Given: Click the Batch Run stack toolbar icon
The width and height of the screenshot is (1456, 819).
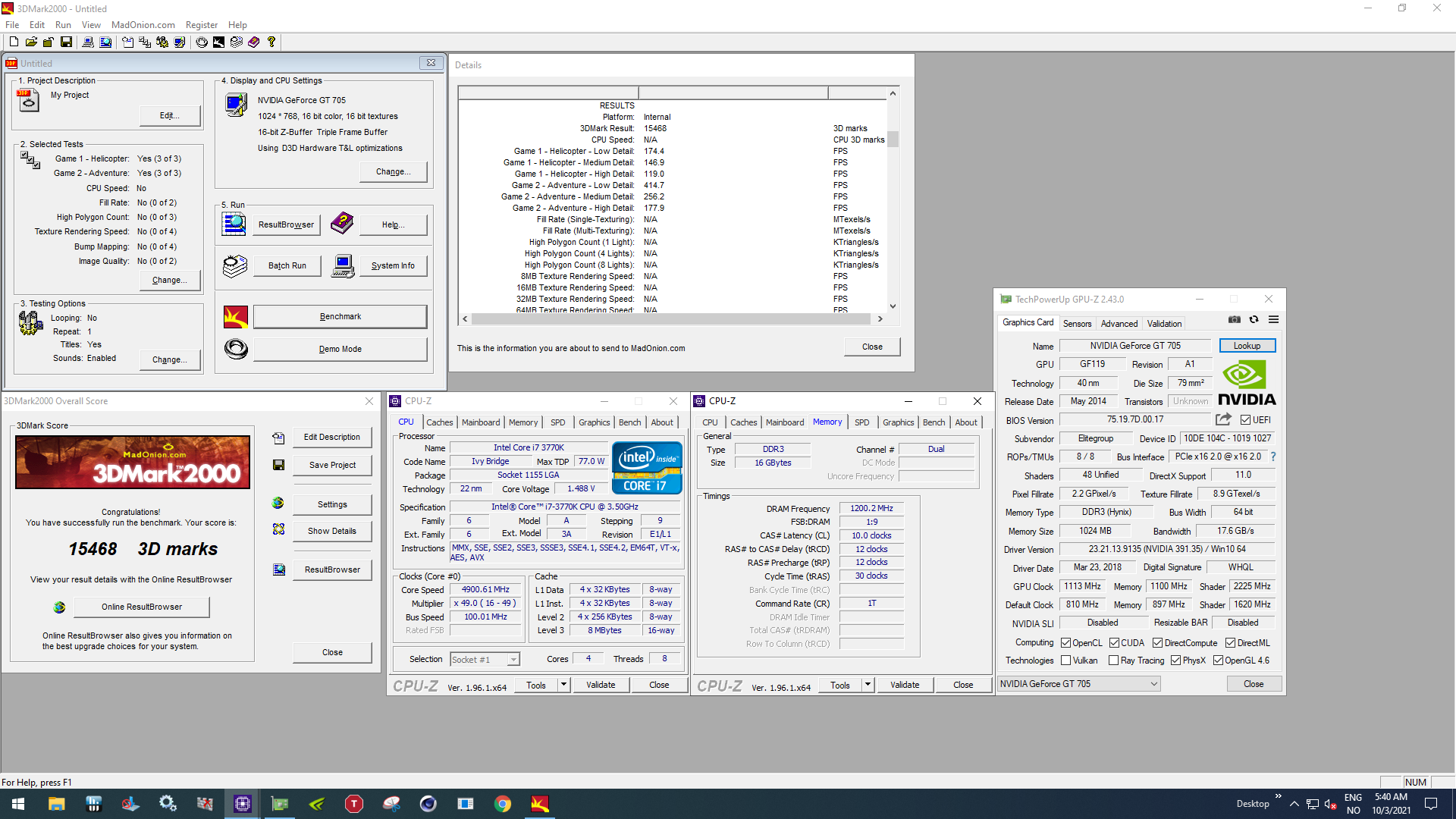Looking at the screenshot, I should 237,42.
